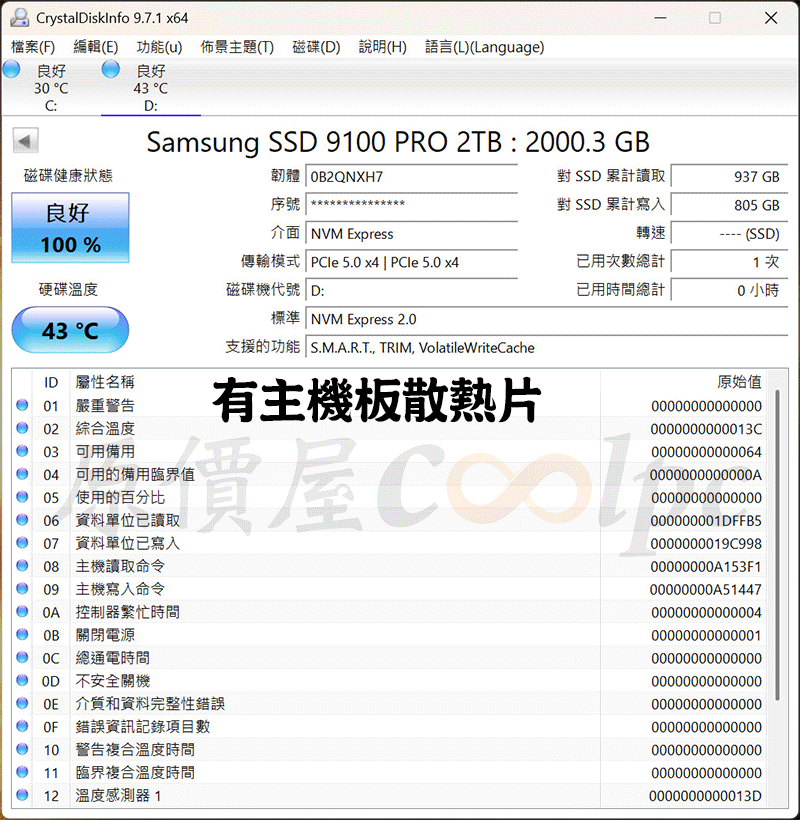The height and width of the screenshot is (820, 800).
Task: Click the previous disk arrow button
Action: (25, 140)
